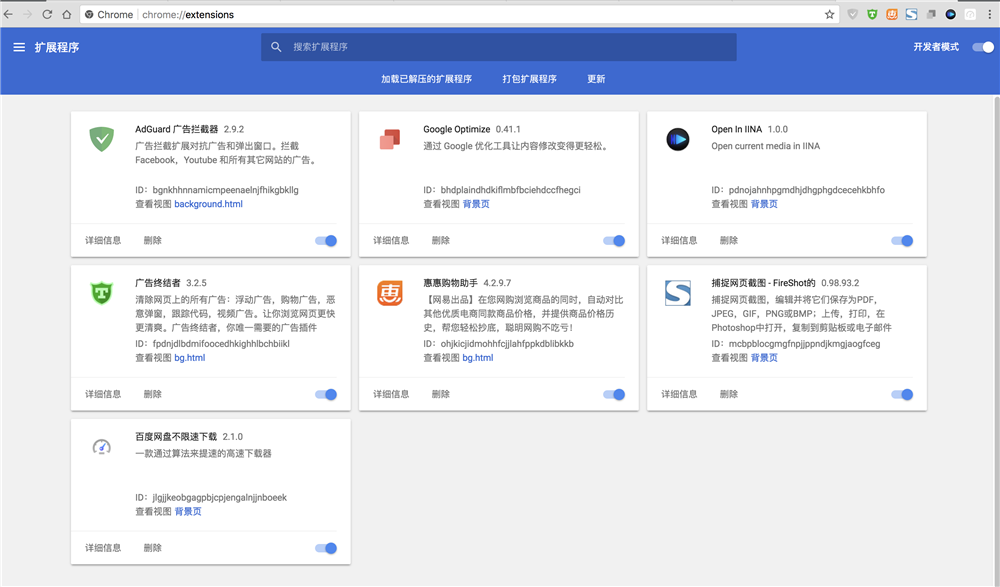1000x587 pixels.
Task: Click 删除 on AdGuard card
Action: pyautogui.click(x=152, y=241)
